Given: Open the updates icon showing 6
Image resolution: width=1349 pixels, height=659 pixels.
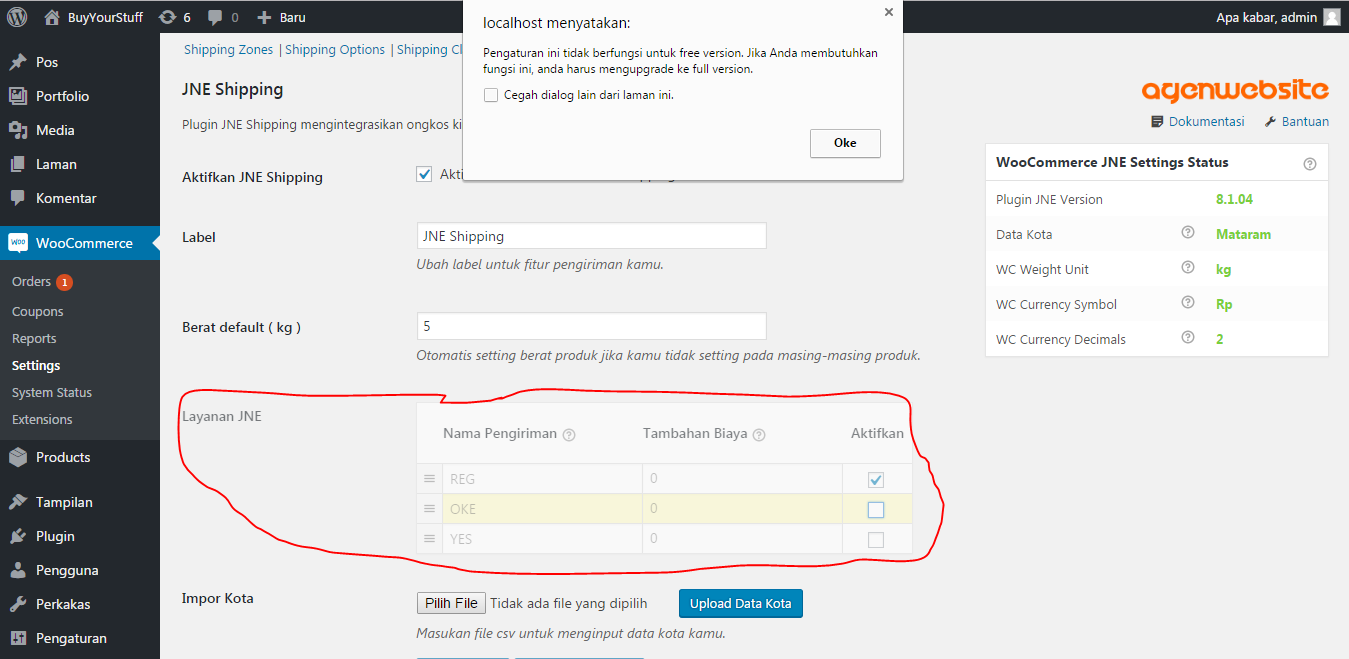Looking at the screenshot, I should tap(169, 17).
